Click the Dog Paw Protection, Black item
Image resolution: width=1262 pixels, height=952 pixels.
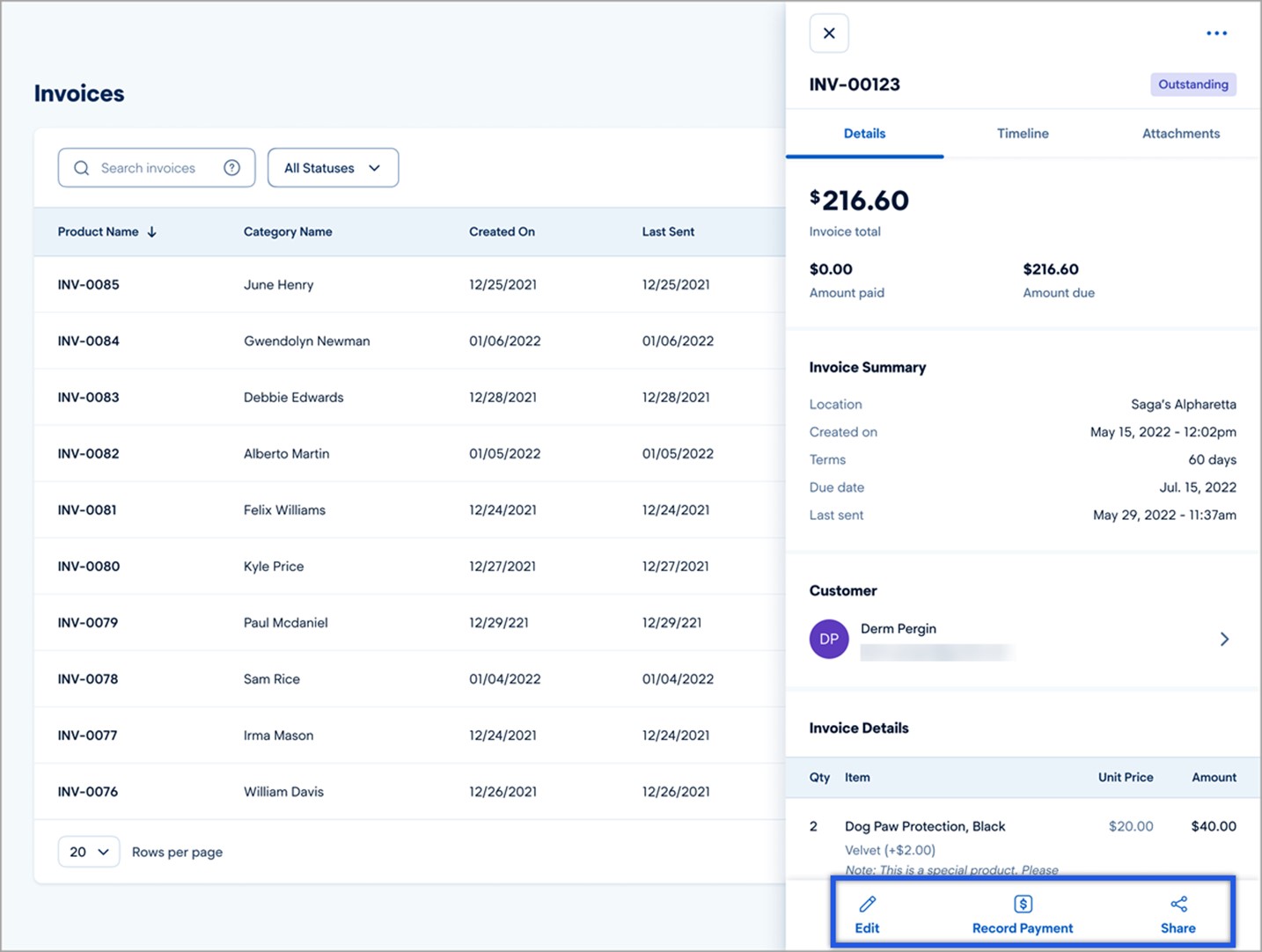[925, 826]
